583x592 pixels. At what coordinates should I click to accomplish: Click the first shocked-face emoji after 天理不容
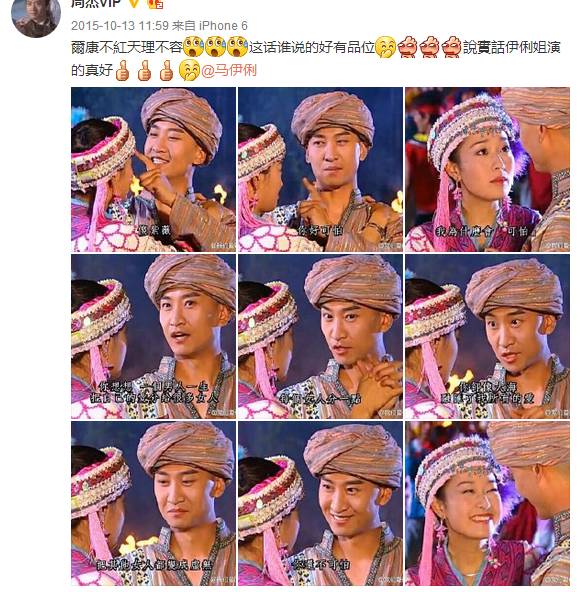(193, 47)
